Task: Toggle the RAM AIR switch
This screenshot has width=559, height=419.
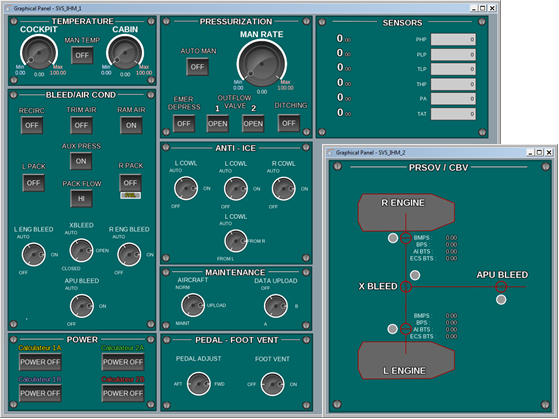Action: point(131,125)
